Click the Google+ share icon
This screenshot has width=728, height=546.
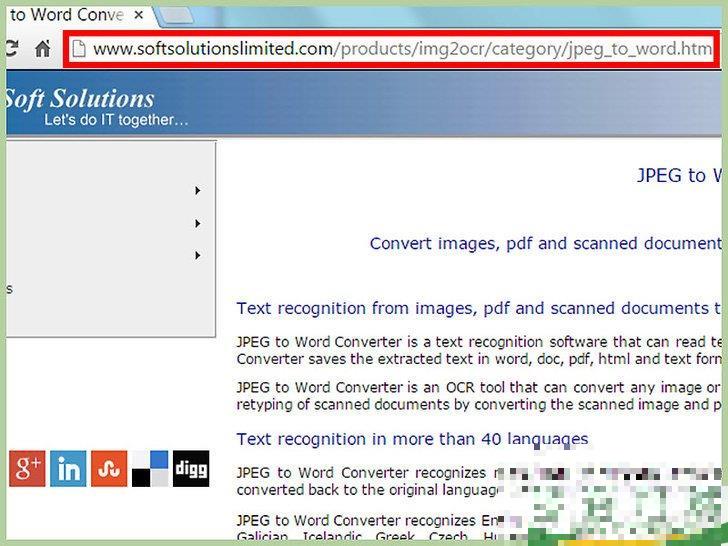click(x=27, y=468)
